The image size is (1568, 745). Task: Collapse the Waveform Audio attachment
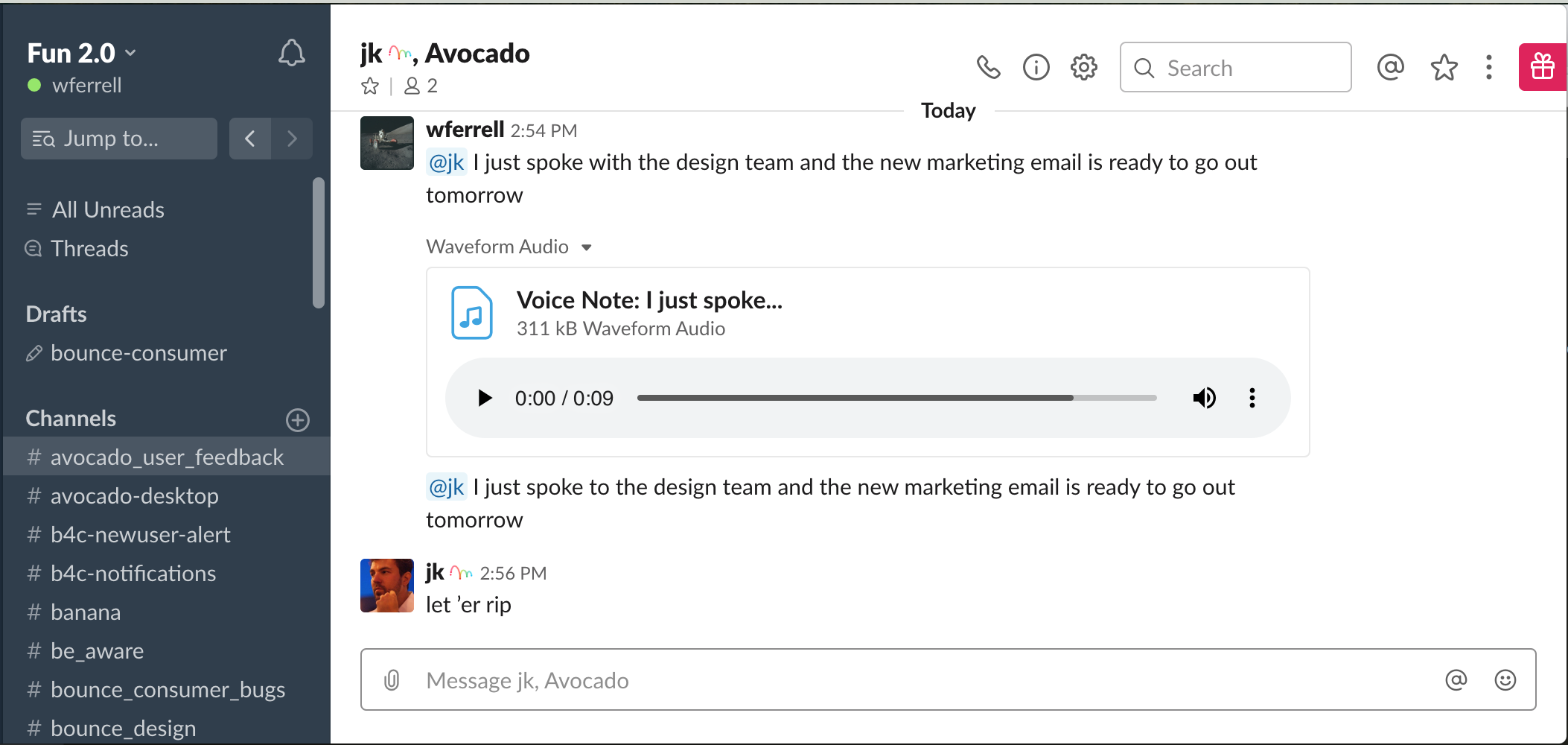pos(587,247)
